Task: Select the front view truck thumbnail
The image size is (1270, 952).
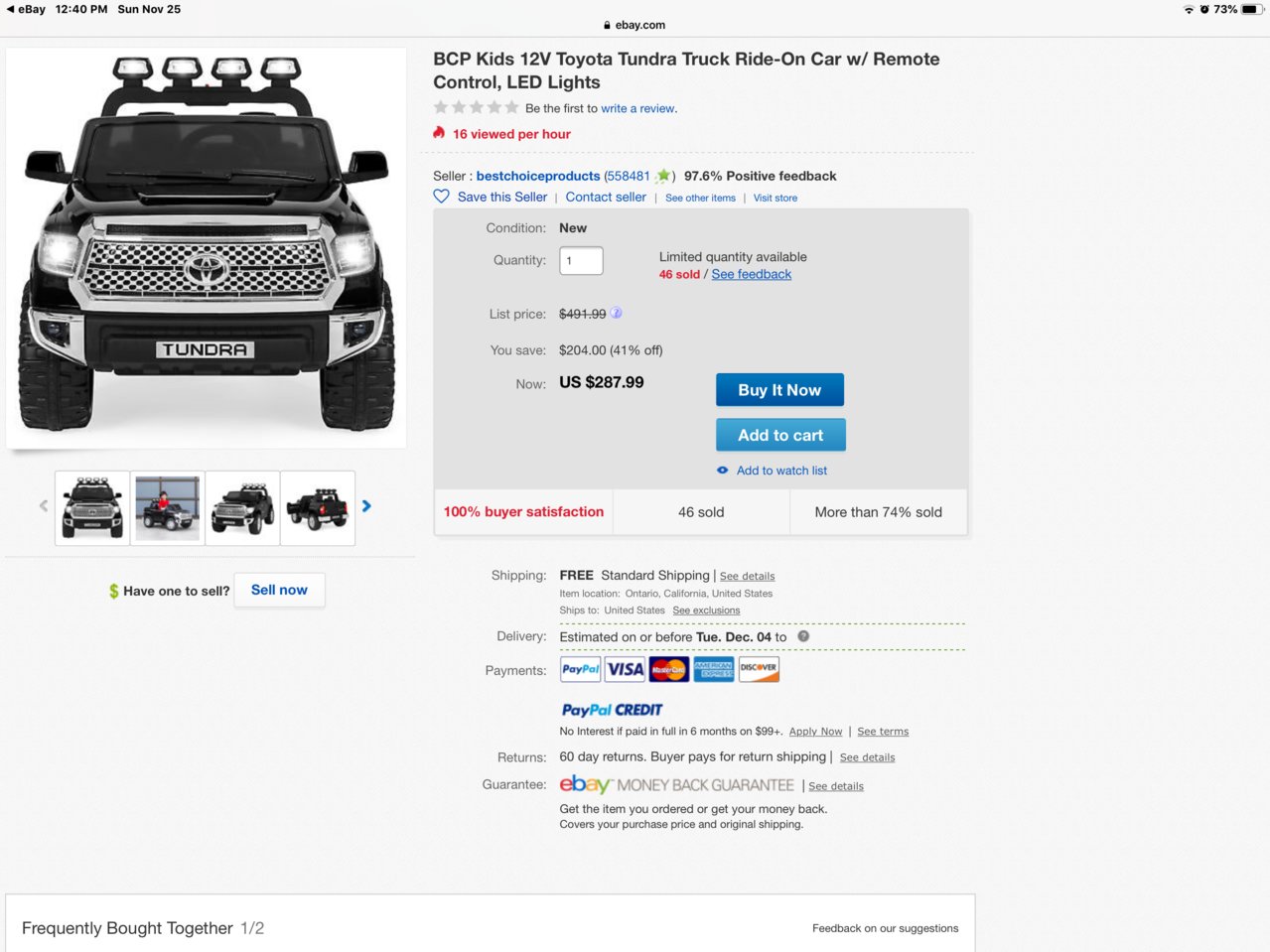Action: click(92, 507)
